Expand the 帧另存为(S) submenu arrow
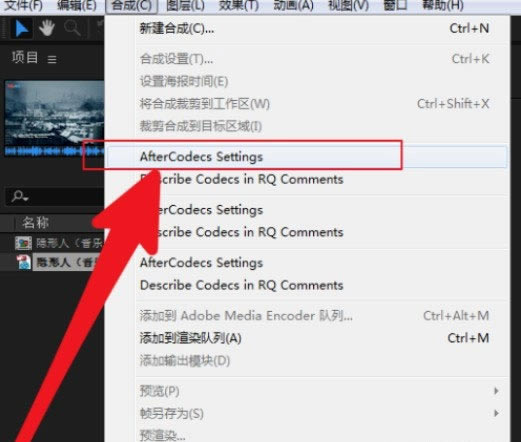The height and width of the screenshot is (442, 521). click(496, 413)
